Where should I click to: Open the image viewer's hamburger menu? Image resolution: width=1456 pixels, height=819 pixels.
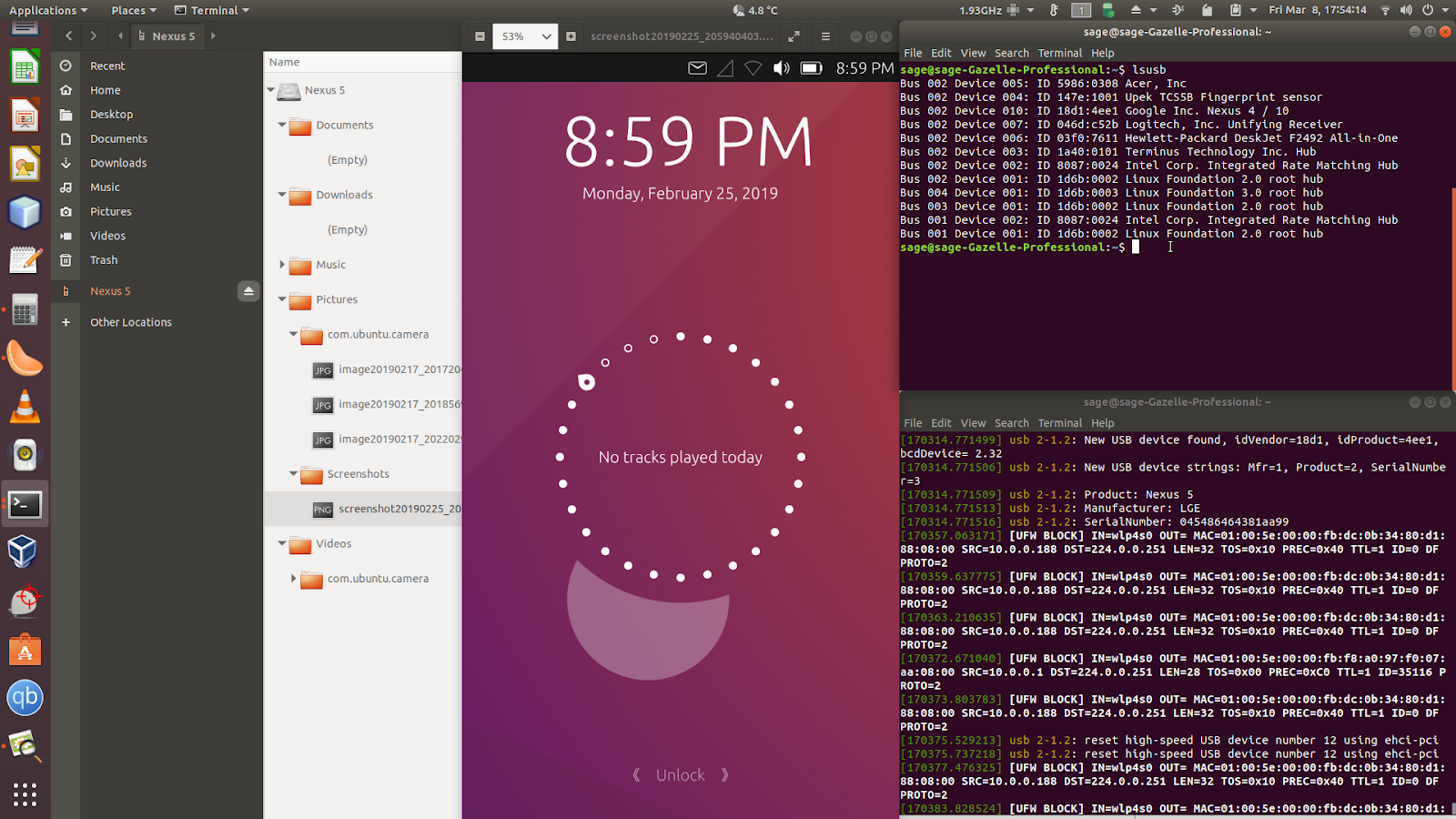point(825,36)
